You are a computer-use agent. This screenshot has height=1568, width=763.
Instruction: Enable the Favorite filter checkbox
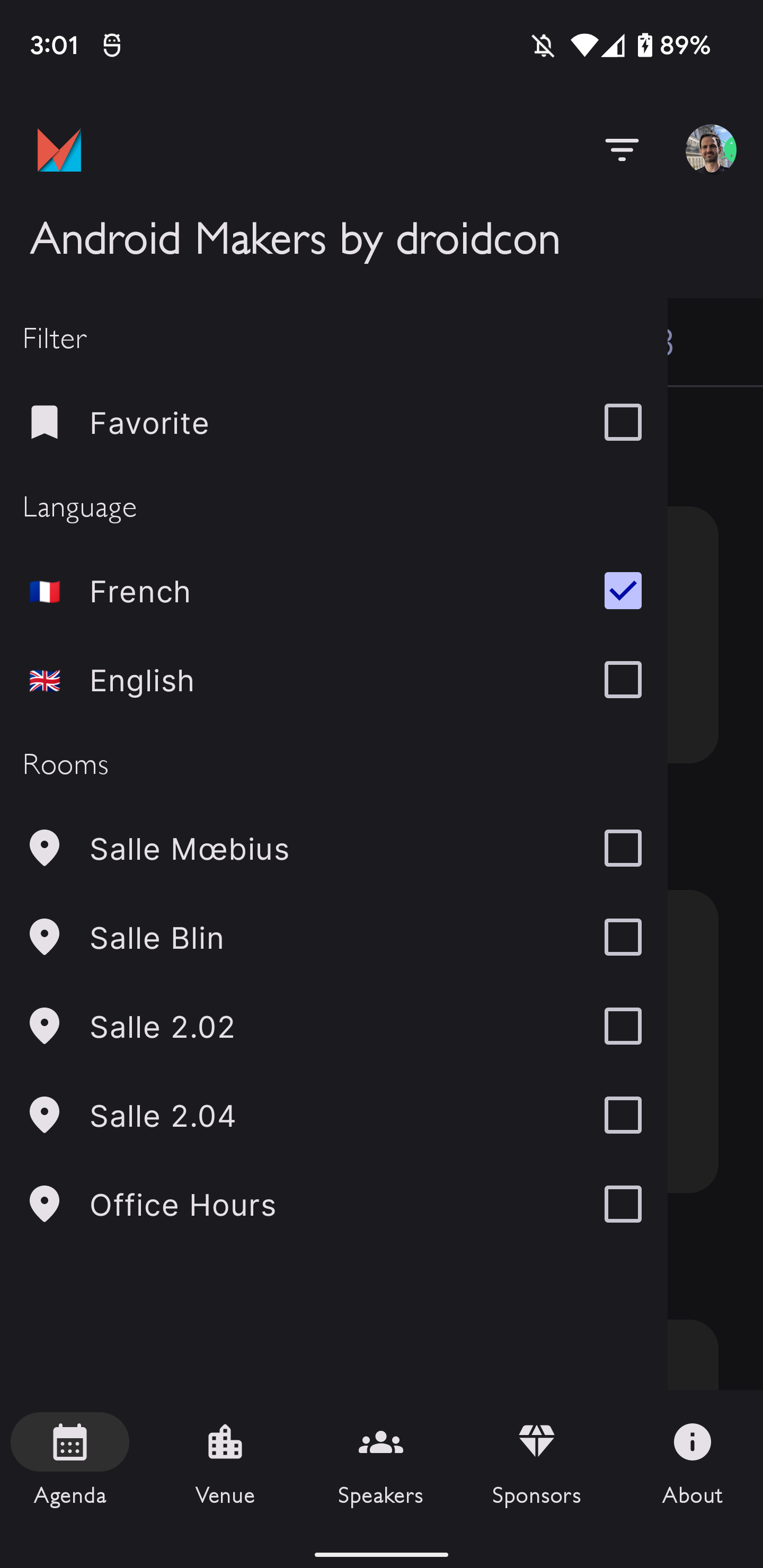pyautogui.click(x=623, y=422)
